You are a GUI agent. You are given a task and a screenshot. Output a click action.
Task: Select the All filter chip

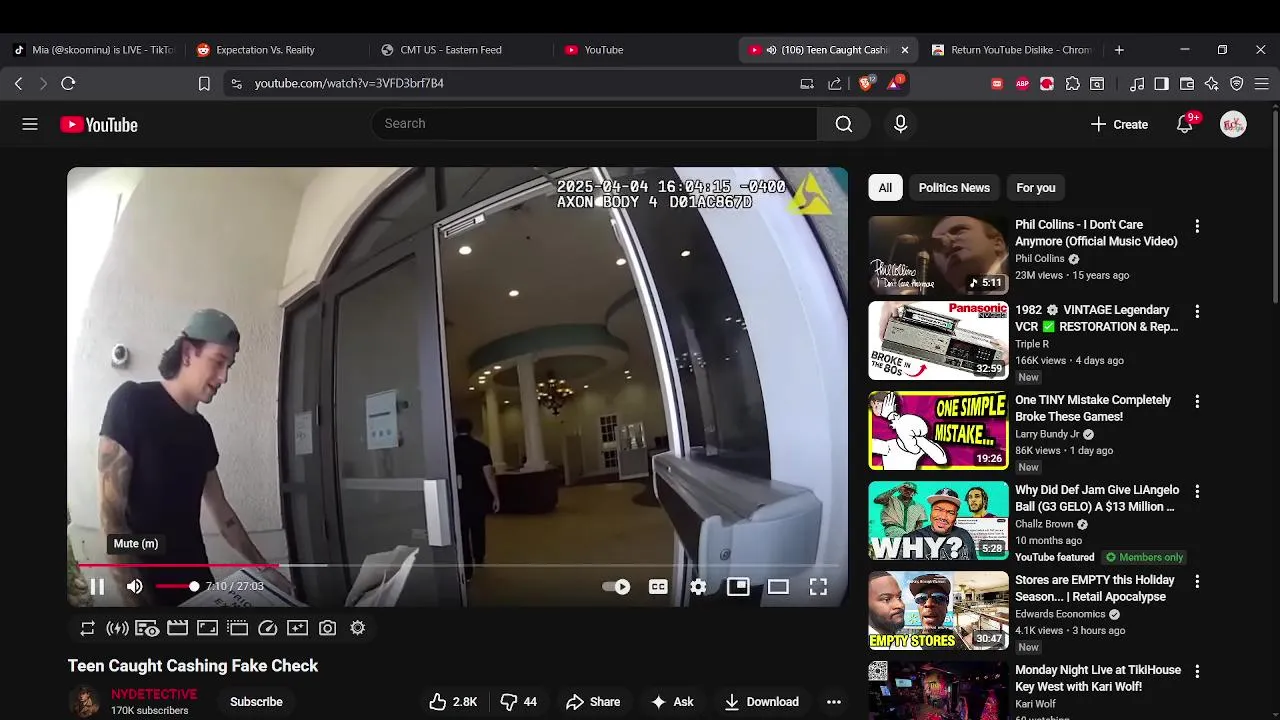[x=885, y=188]
